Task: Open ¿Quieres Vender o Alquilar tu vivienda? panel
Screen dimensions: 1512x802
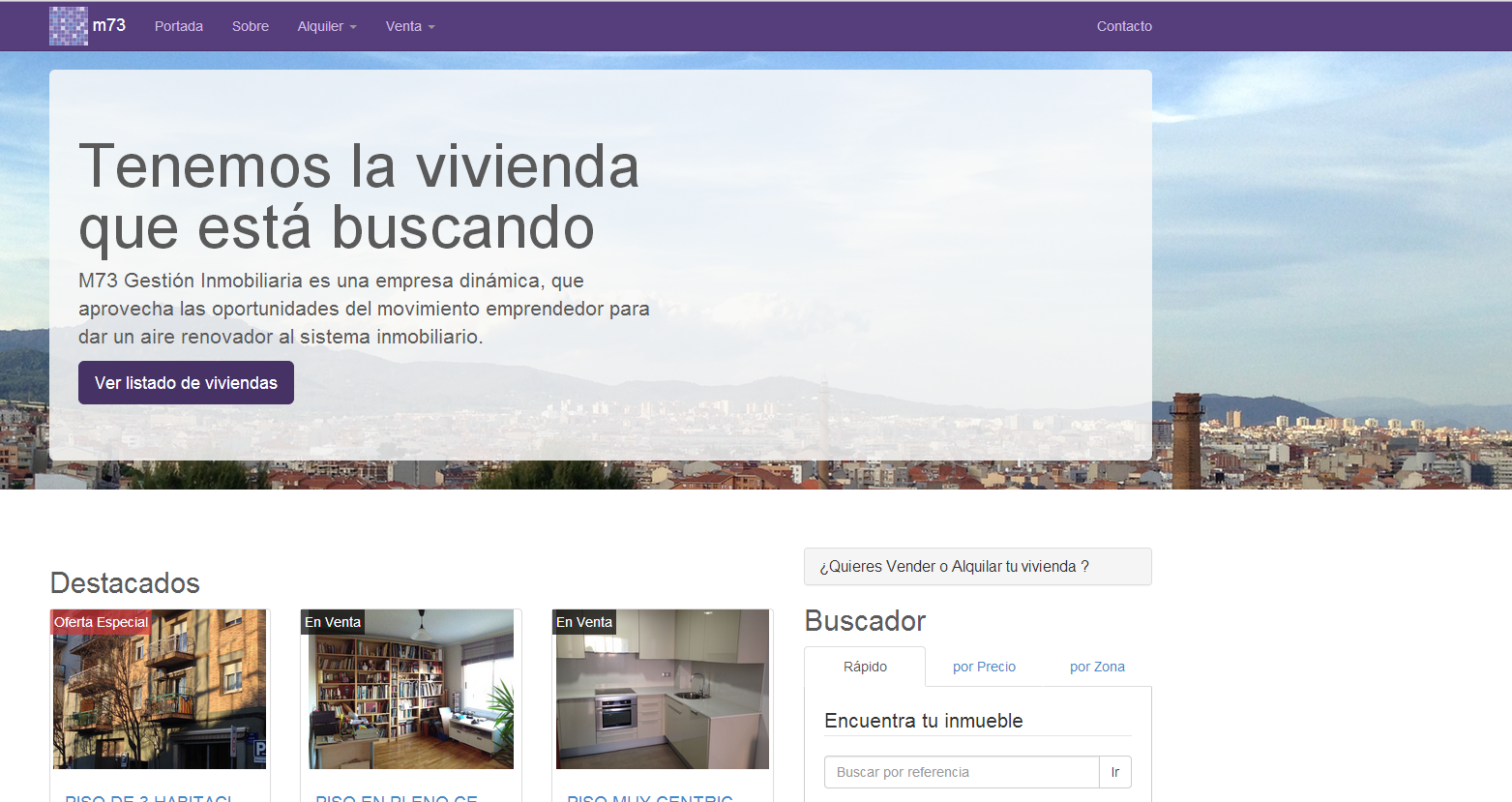Action: [978, 567]
